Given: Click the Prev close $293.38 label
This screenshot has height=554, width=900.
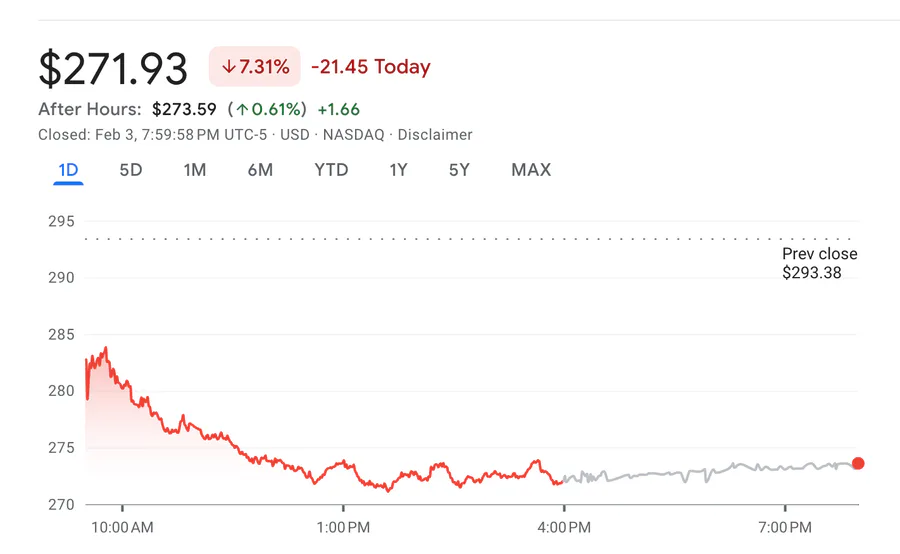Looking at the screenshot, I should [x=819, y=263].
